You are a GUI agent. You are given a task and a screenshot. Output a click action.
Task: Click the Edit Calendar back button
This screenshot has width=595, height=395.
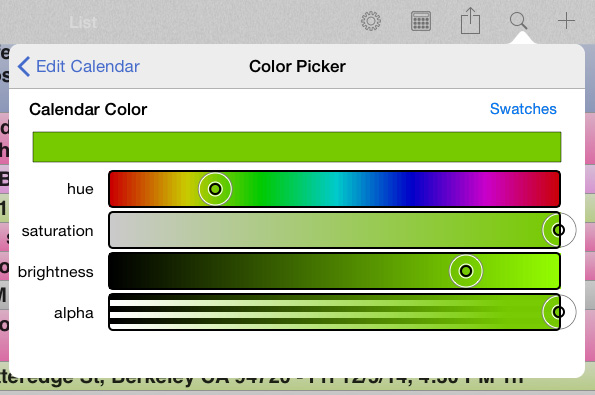click(x=79, y=67)
